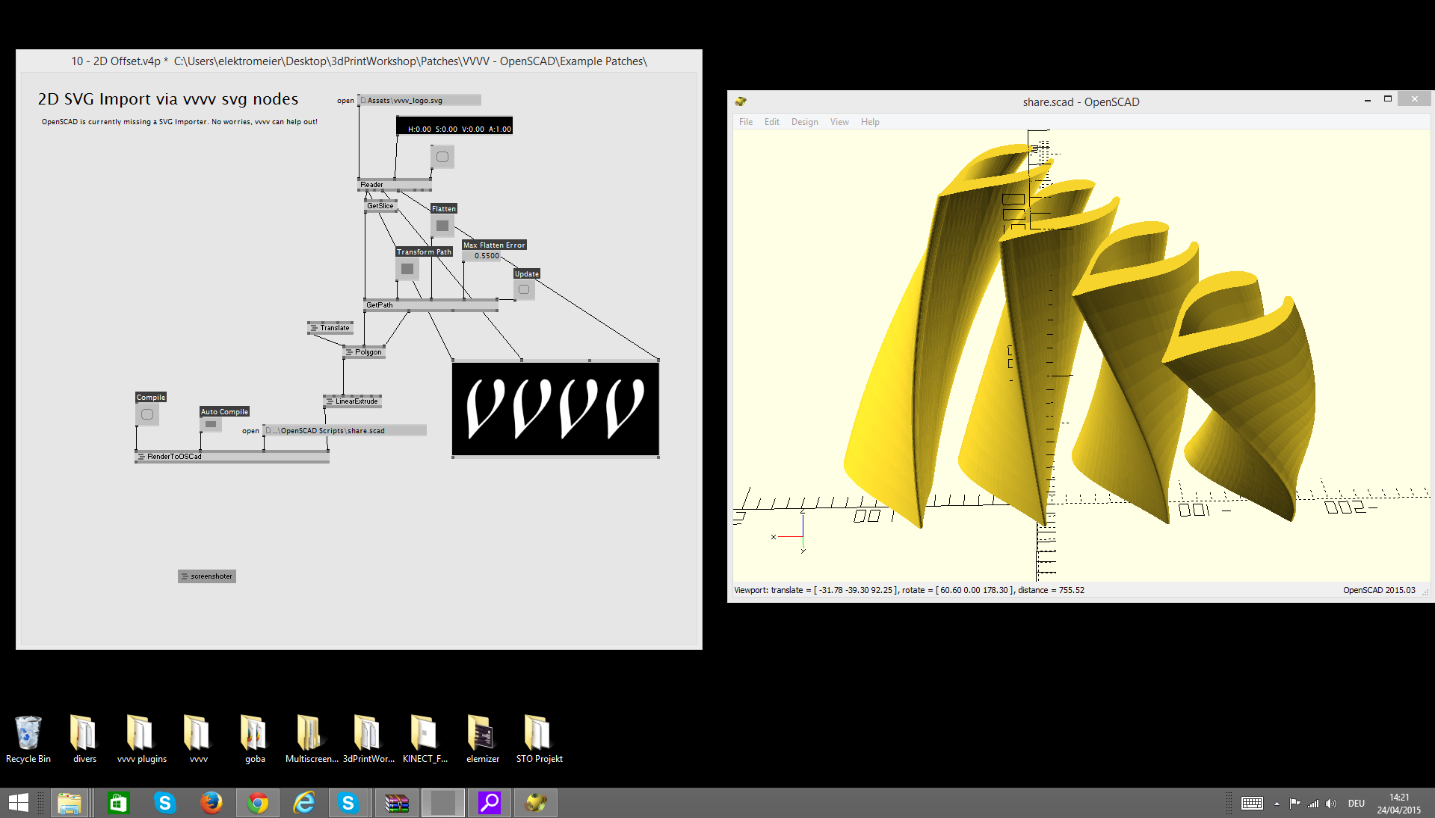Open the OpenSCAD app in the taskbar
1435x818 pixels.
pyautogui.click(x=537, y=803)
